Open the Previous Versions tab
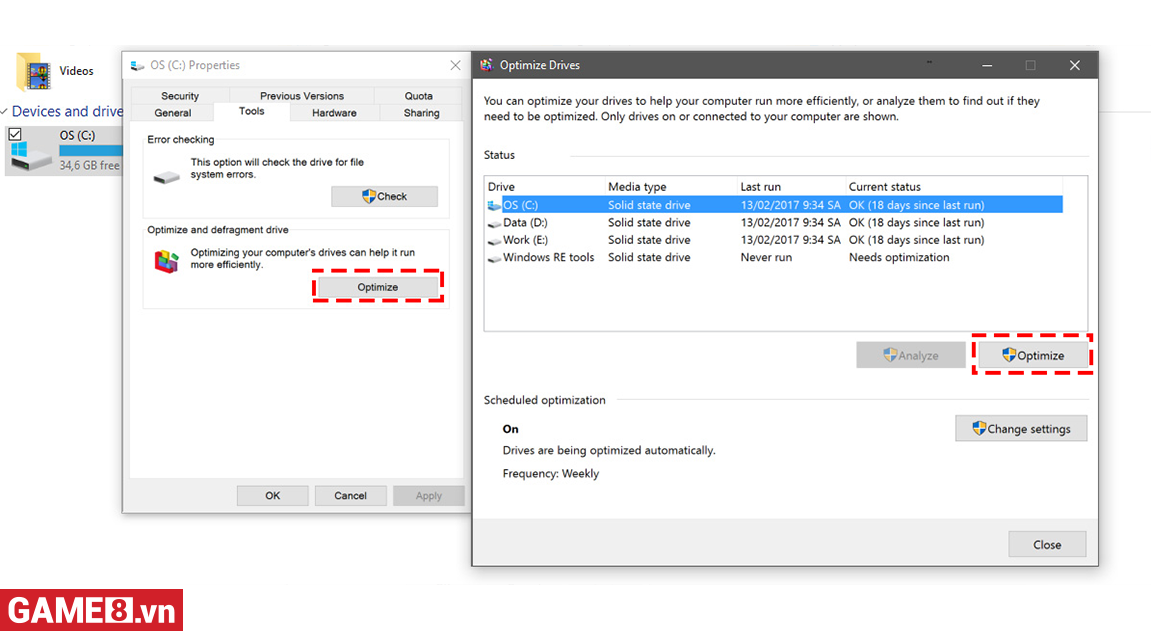Viewport: 1151px width, 631px height. (302, 96)
